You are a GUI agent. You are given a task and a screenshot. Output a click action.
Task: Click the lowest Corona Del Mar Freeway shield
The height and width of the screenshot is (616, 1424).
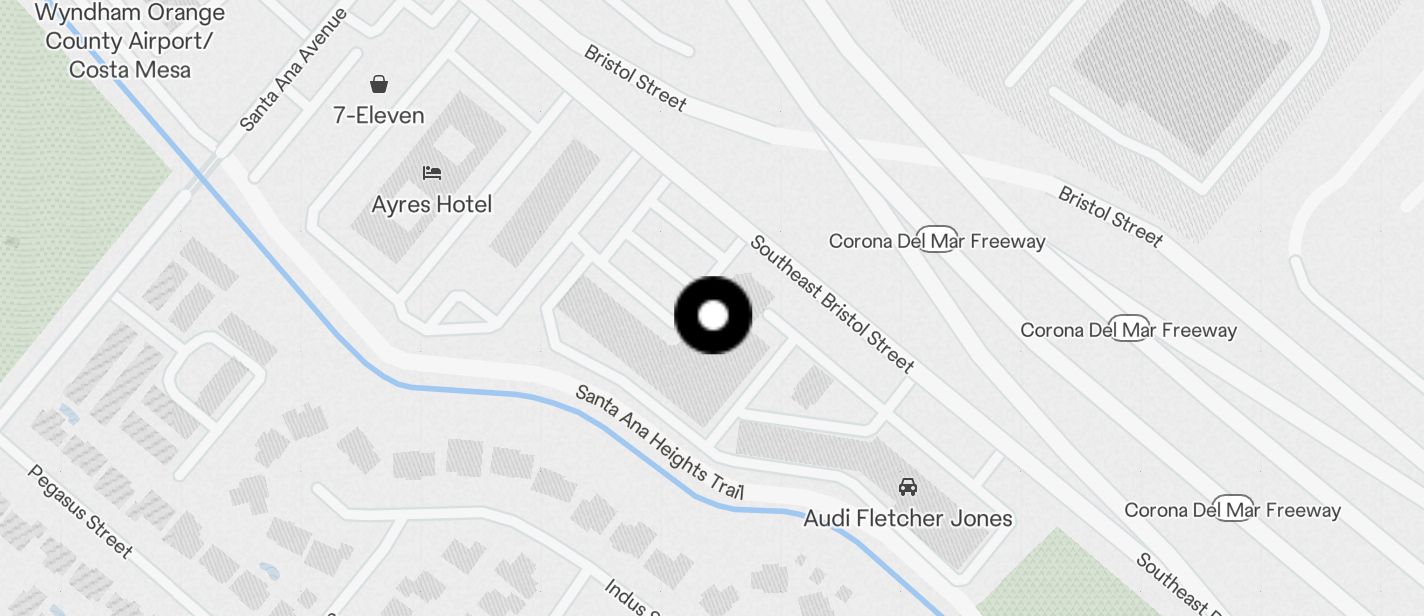[x=1232, y=510]
